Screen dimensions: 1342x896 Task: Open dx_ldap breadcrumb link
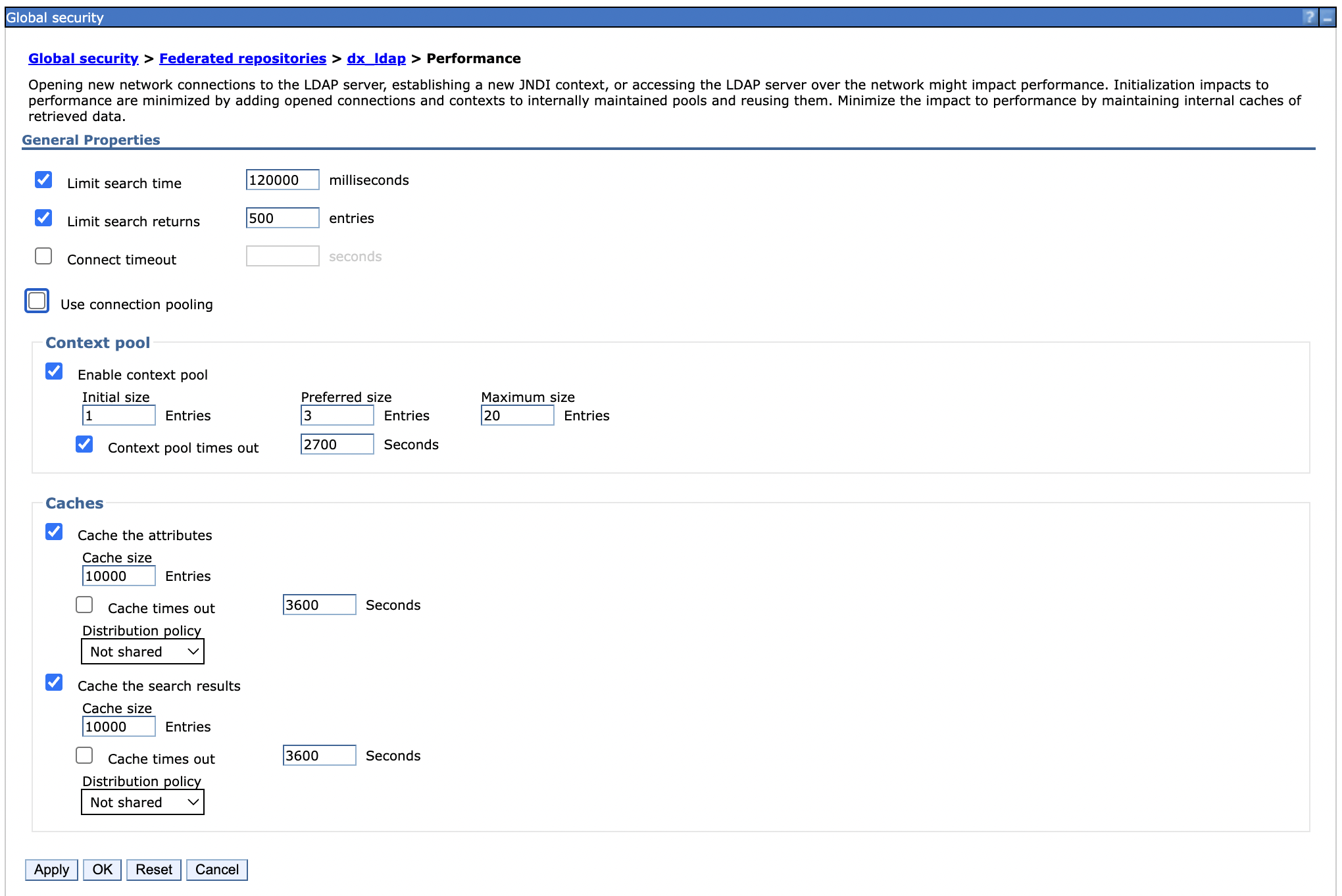(376, 59)
